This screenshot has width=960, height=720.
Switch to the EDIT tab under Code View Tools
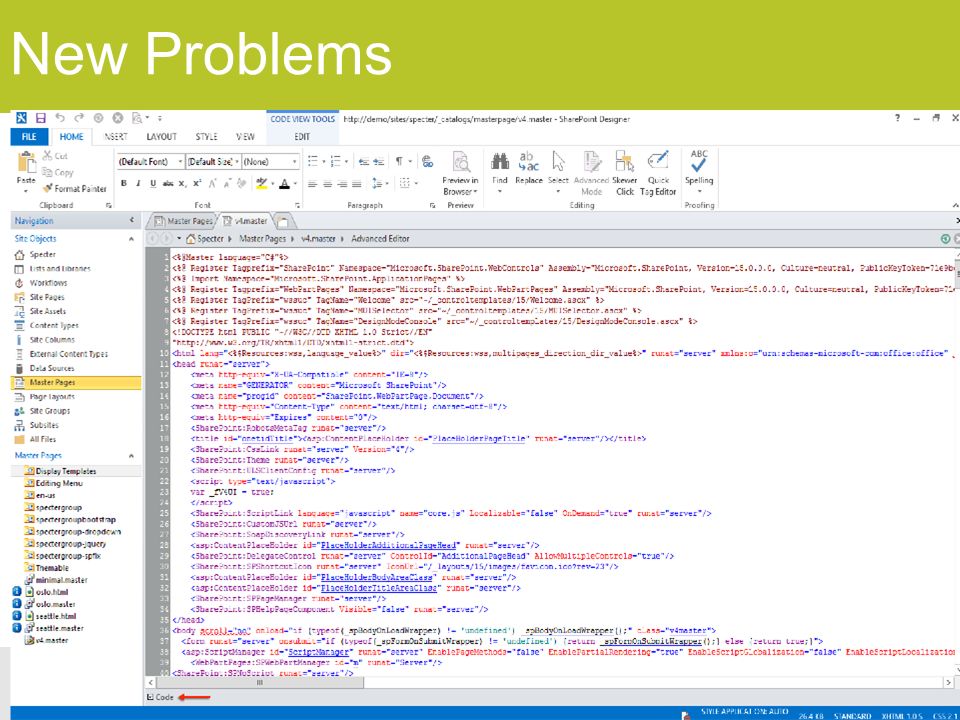click(x=302, y=137)
